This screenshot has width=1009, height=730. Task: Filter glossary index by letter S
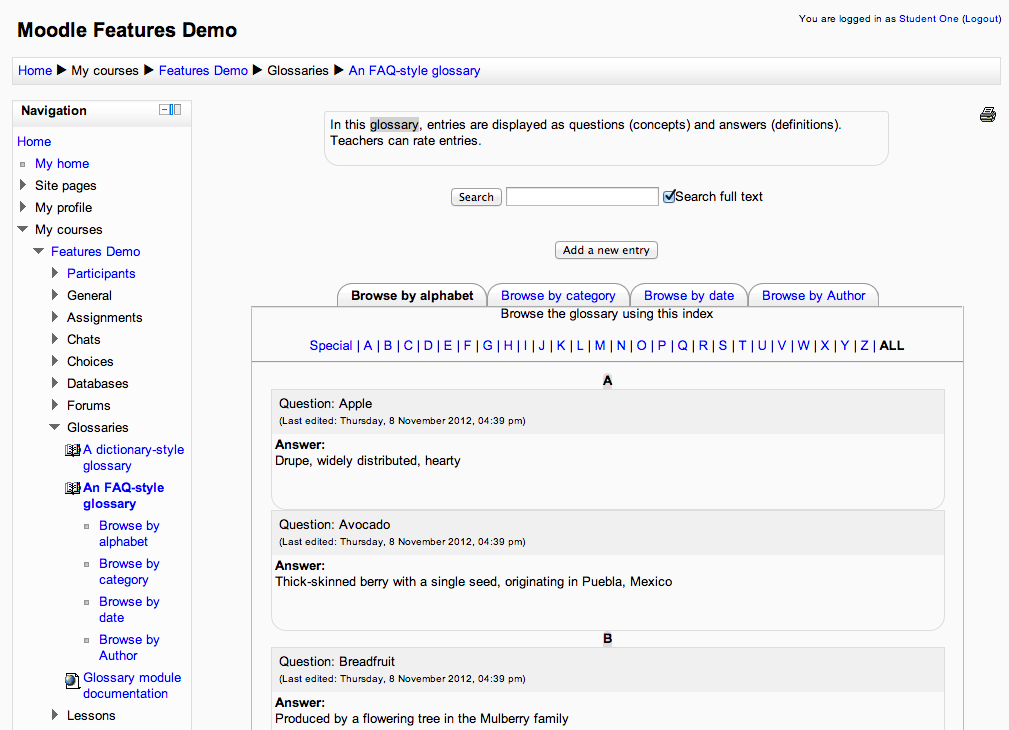pyautogui.click(x=723, y=346)
